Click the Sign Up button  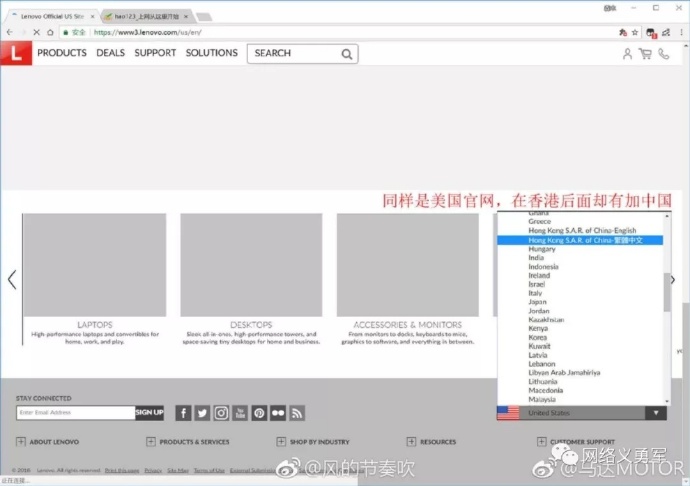pos(150,412)
